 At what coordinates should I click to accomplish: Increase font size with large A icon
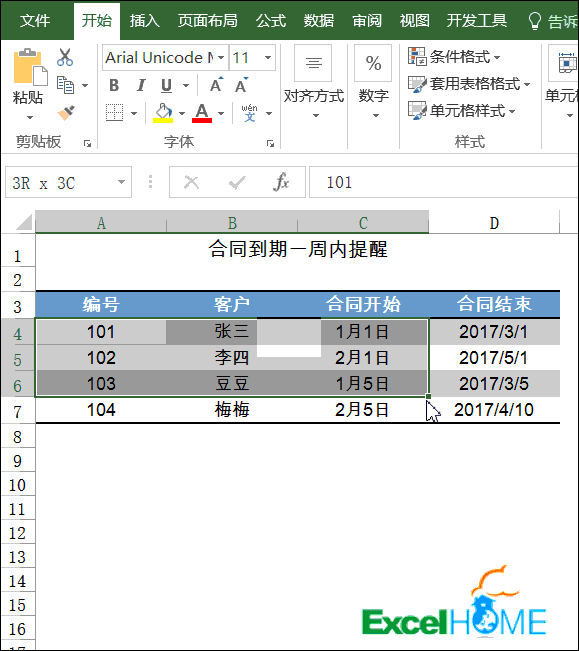[x=216, y=85]
